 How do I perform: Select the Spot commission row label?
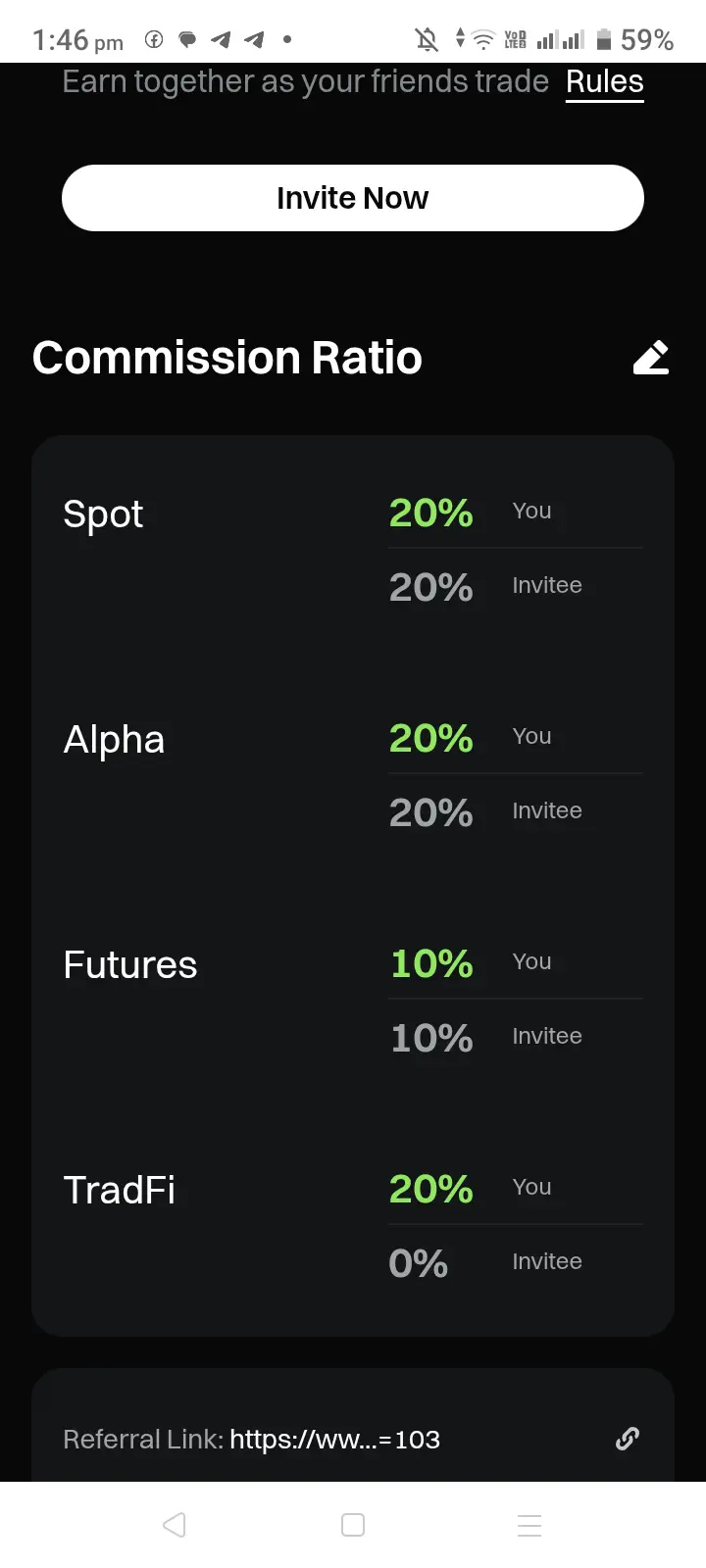click(x=103, y=514)
